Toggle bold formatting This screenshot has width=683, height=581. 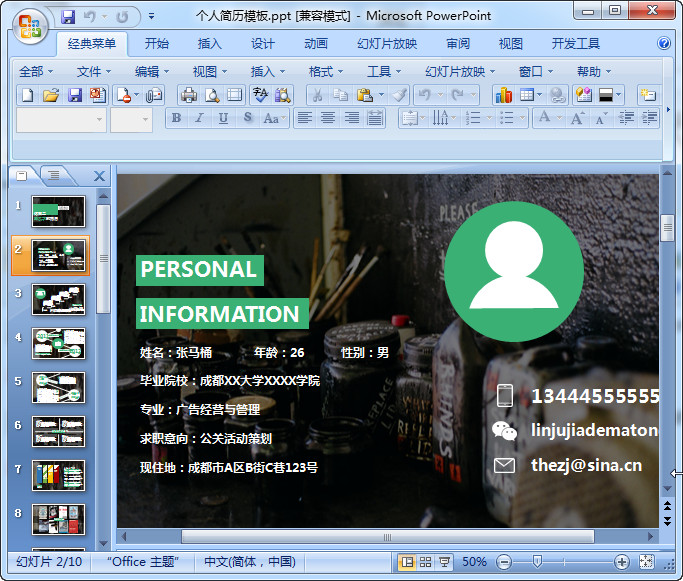tap(176, 118)
